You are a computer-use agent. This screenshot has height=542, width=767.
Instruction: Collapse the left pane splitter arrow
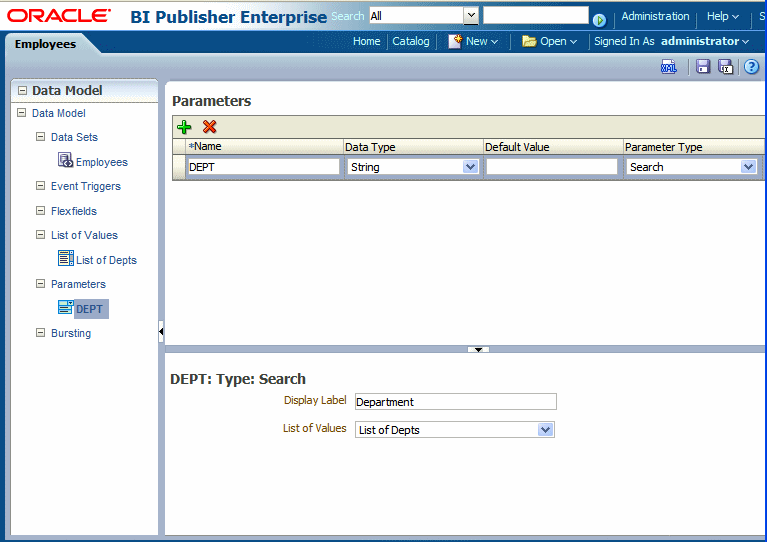[x=161, y=332]
